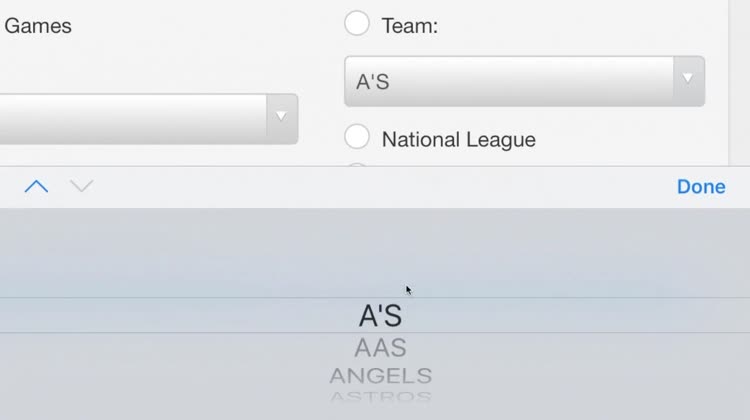Select the National League radio button
This screenshot has height=420, width=750.
(357, 138)
